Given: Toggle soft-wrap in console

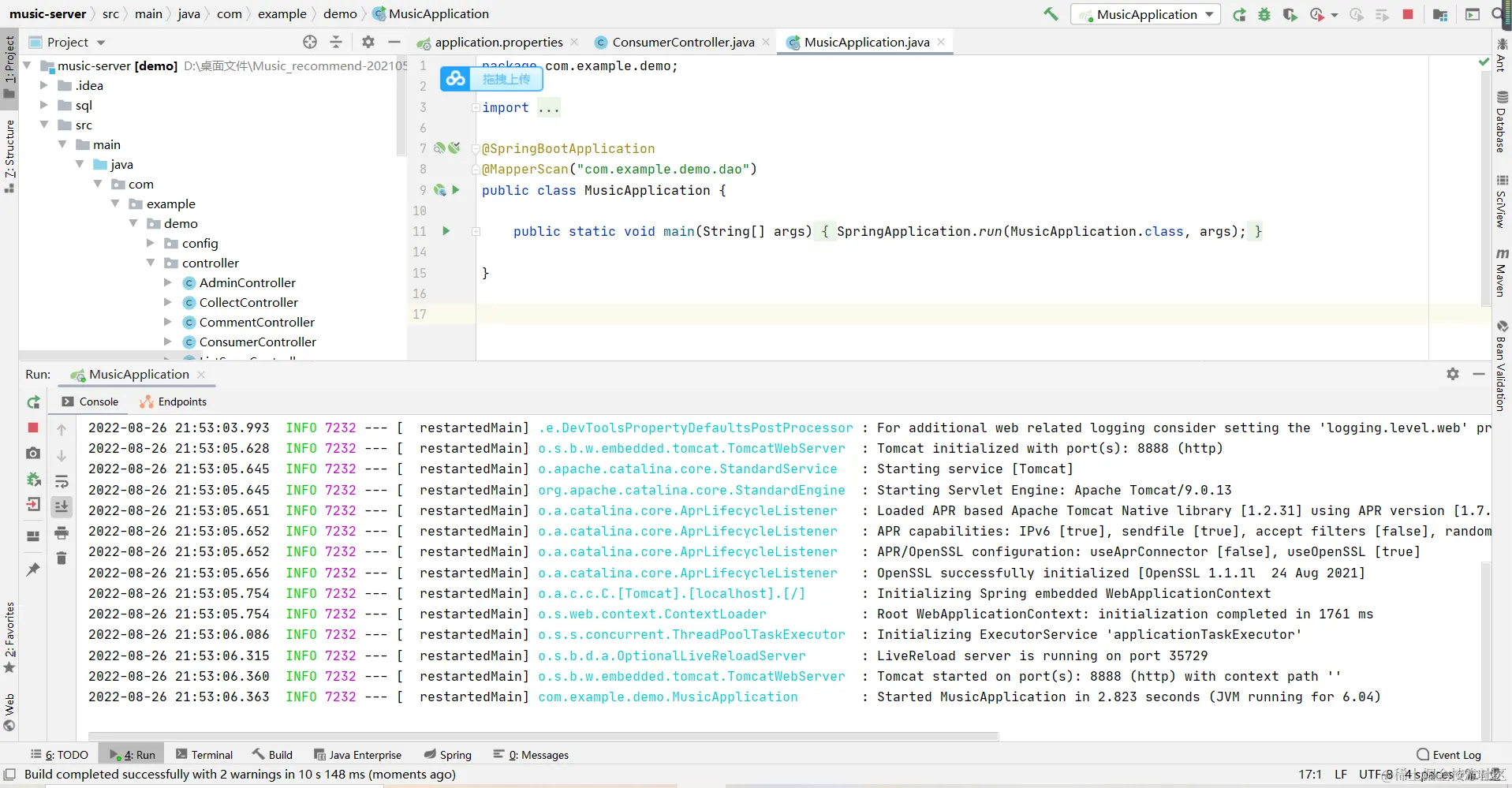Looking at the screenshot, I should 62,481.
